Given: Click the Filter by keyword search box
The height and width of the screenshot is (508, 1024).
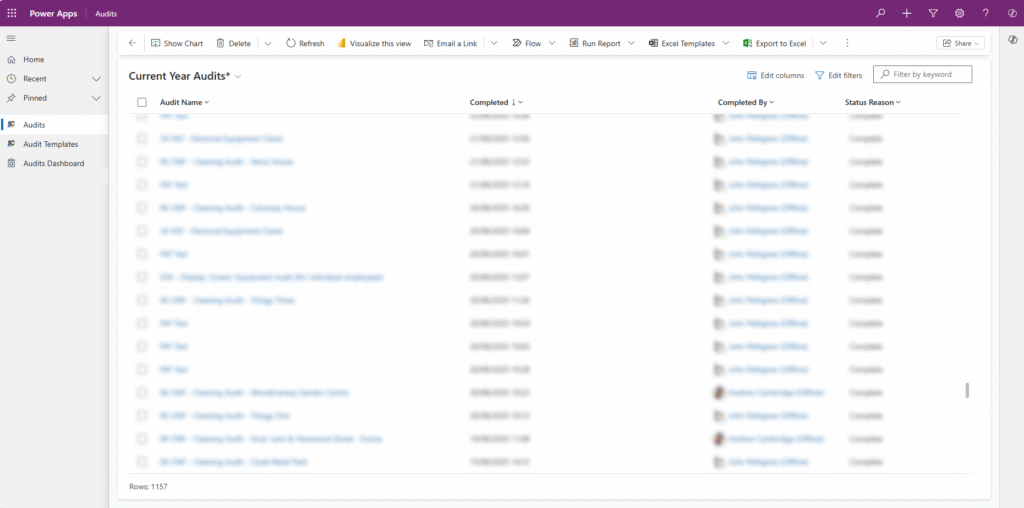Looking at the screenshot, I should click(x=927, y=75).
